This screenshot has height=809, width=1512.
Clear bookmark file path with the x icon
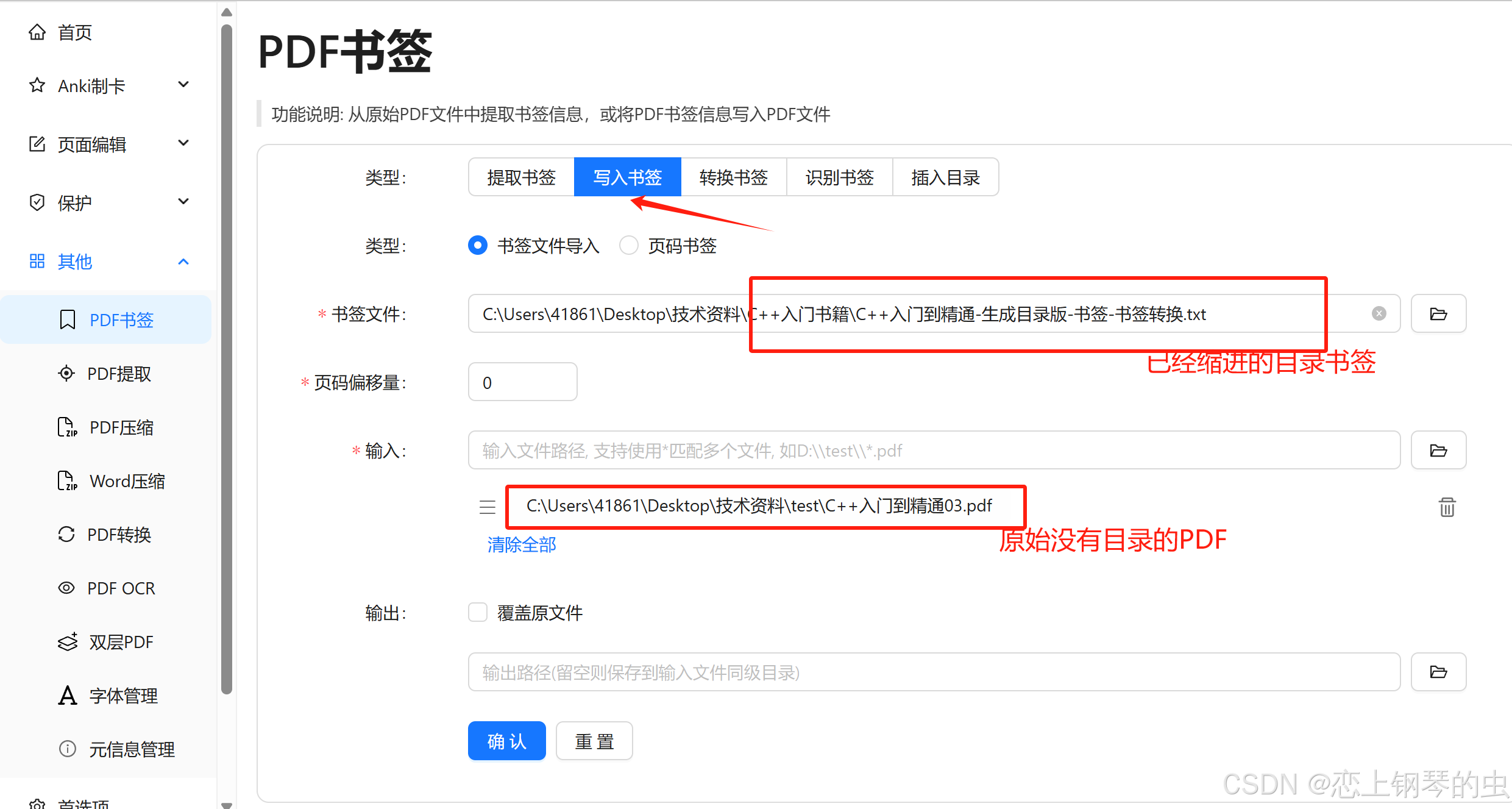click(x=1379, y=313)
